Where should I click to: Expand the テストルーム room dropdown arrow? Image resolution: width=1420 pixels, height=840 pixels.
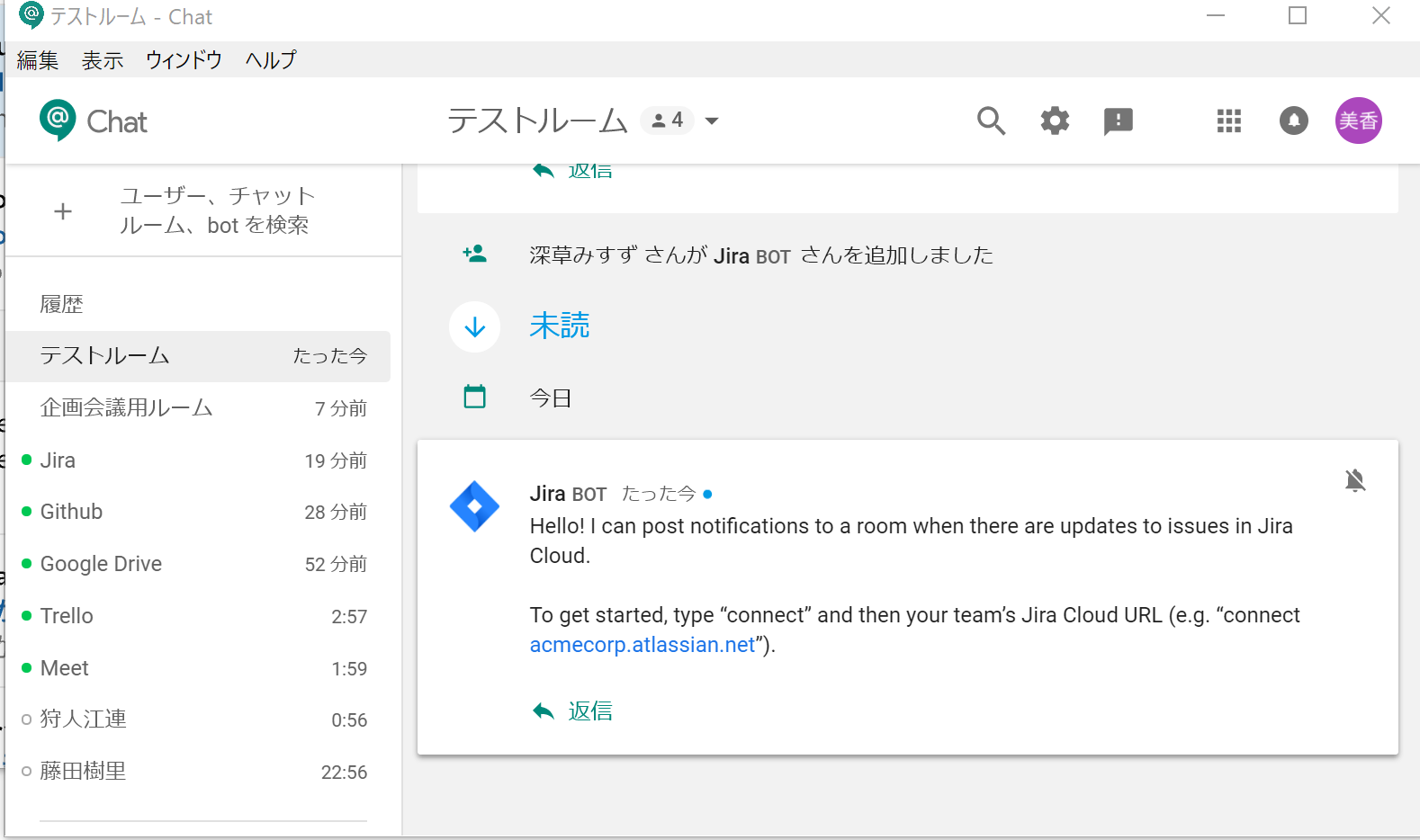point(712,121)
